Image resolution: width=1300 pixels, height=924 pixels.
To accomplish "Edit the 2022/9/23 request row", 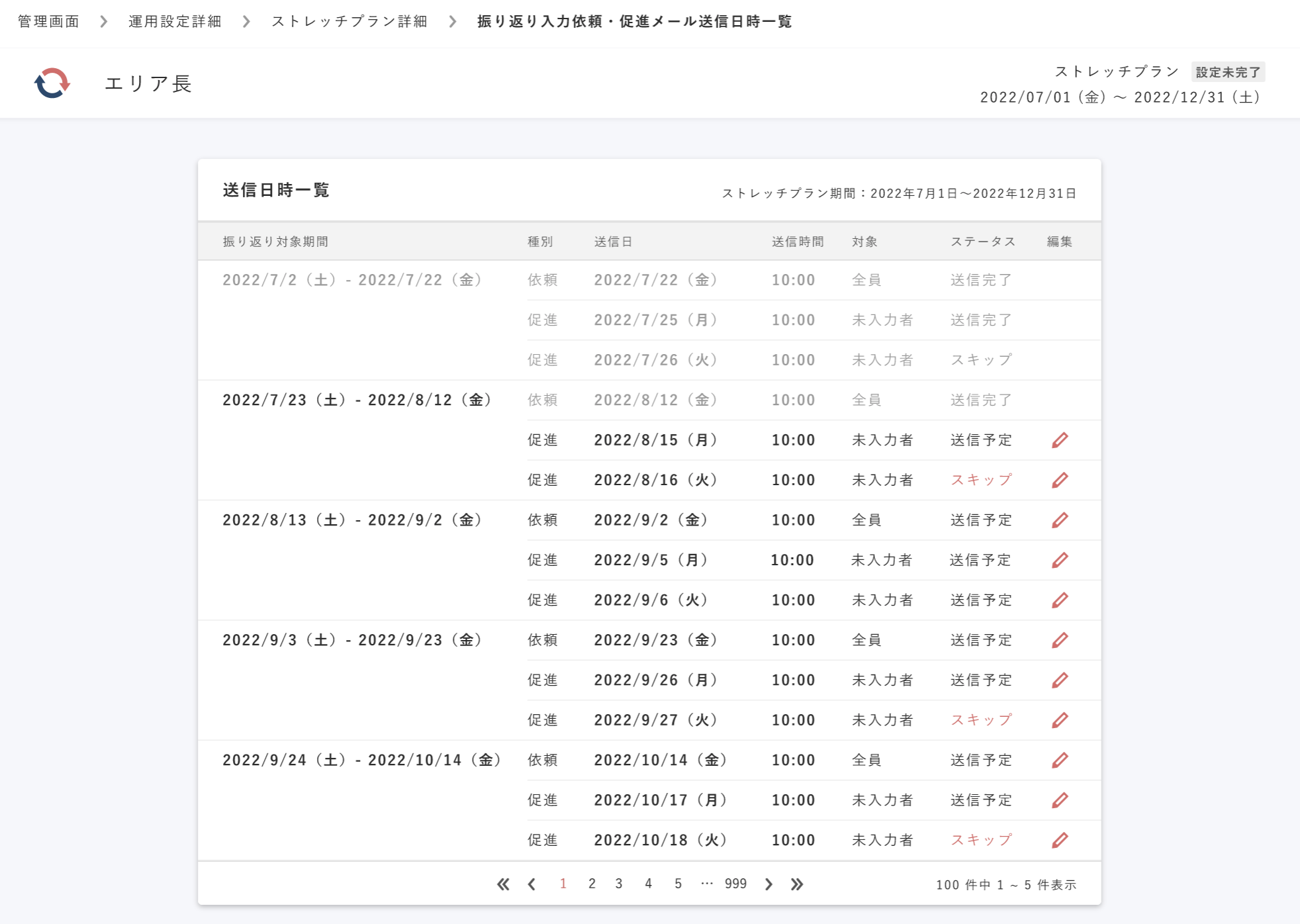I will (x=1060, y=640).
